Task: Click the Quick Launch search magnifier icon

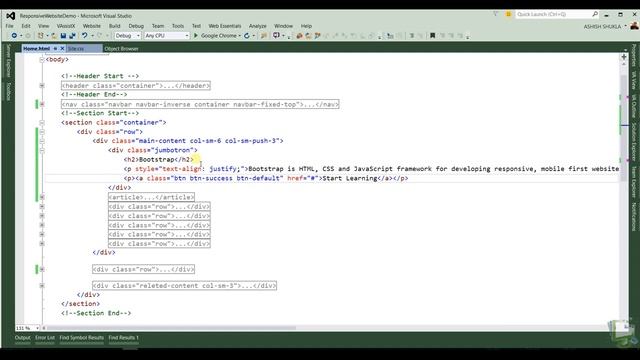Action: point(595,14)
